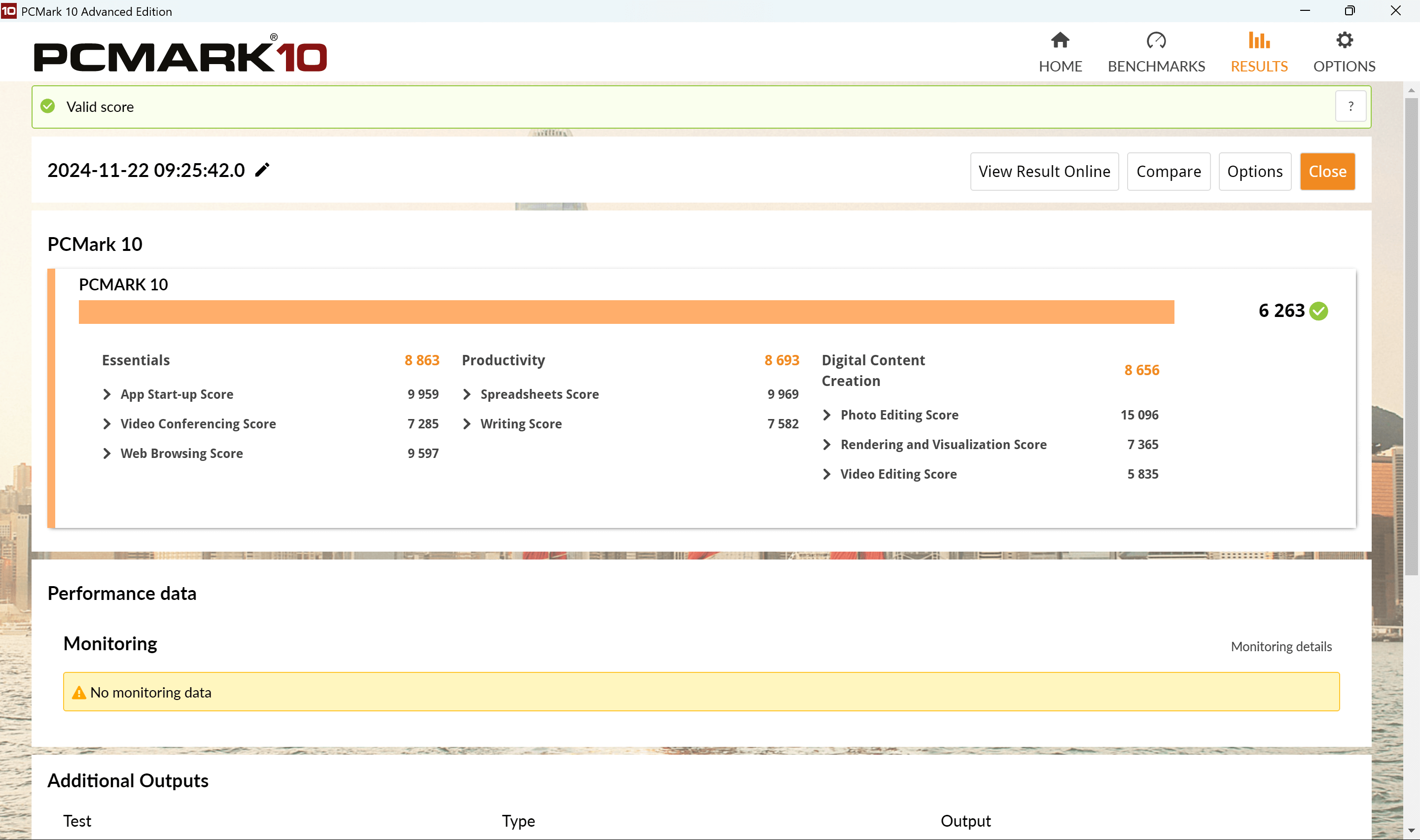The height and width of the screenshot is (840, 1420).
Task: Click the PCMark 10 logo
Action: (180, 53)
